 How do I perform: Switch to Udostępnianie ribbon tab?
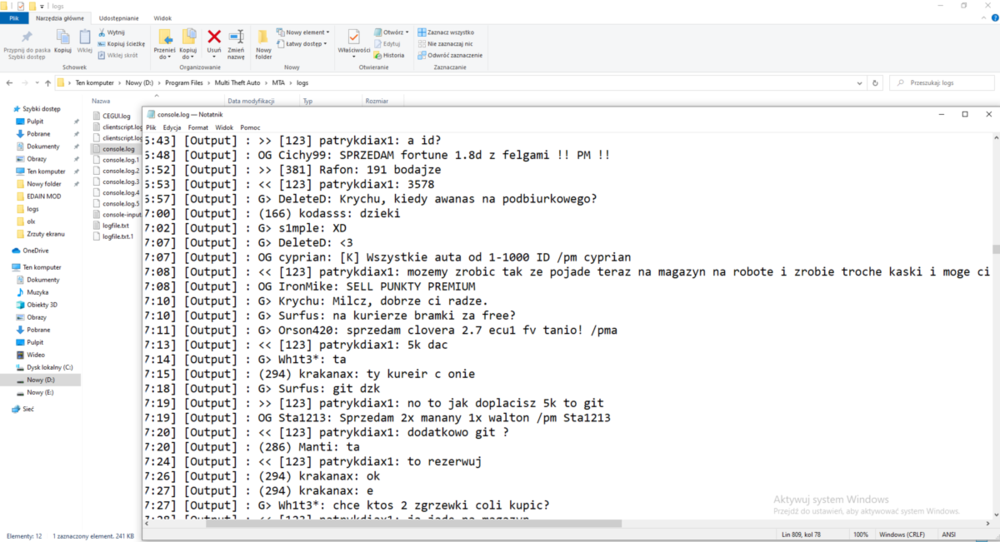point(119,18)
